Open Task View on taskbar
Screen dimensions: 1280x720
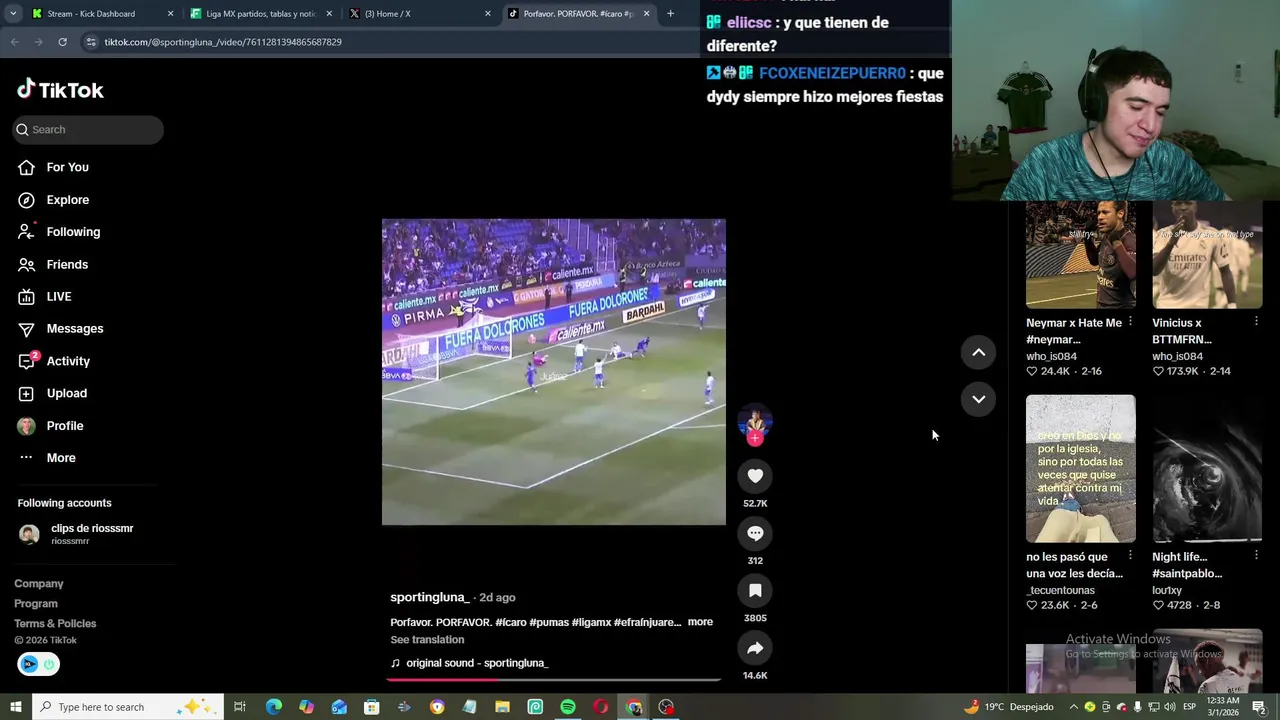pyautogui.click(x=240, y=707)
